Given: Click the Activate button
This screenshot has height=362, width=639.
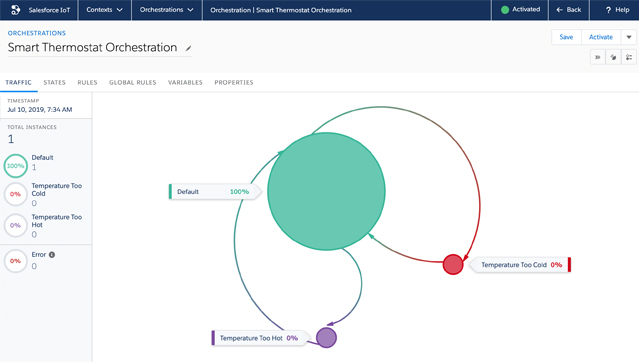Looking at the screenshot, I should [601, 37].
